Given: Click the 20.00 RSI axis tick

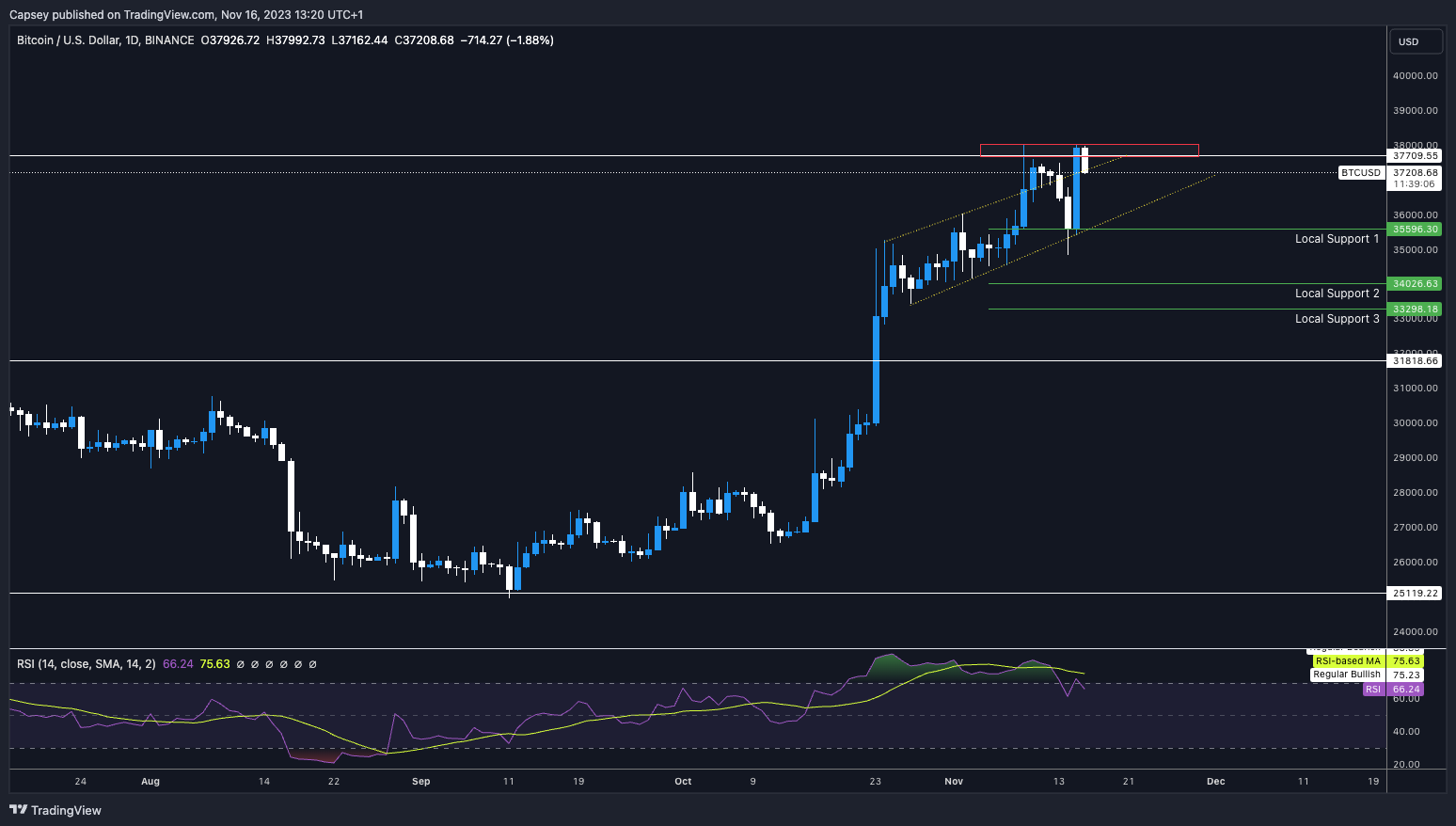Looking at the screenshot, I should [x=1406, y=765].
